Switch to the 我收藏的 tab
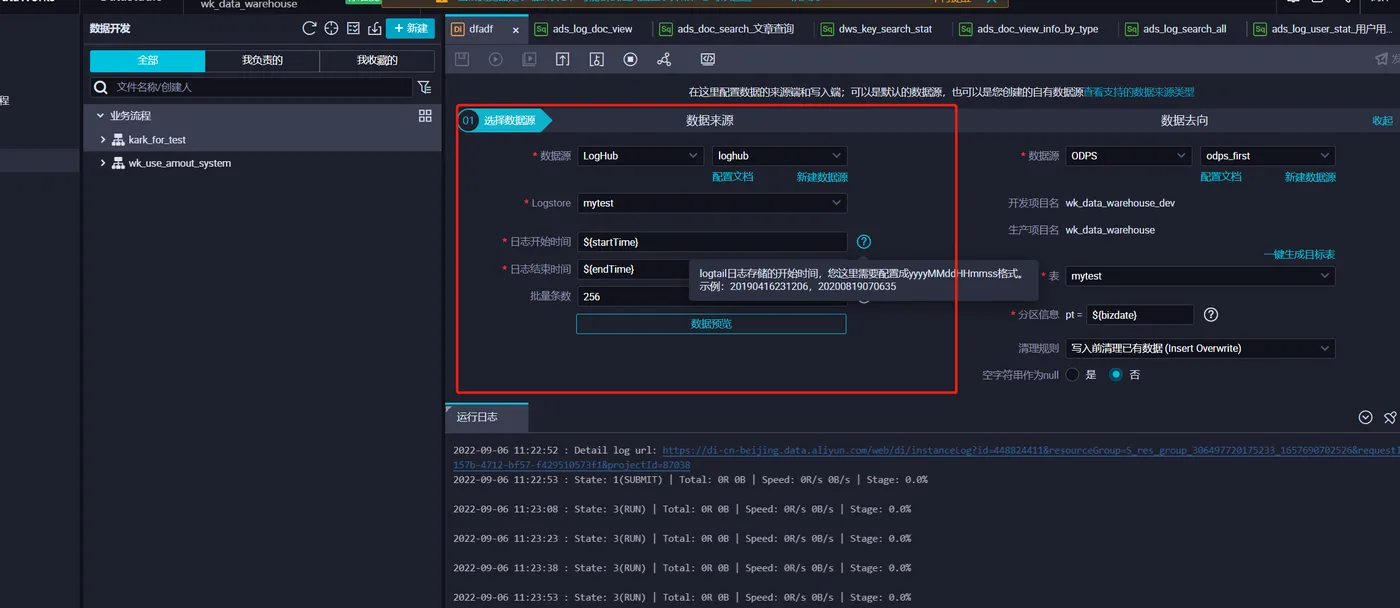 pos(377,61)
